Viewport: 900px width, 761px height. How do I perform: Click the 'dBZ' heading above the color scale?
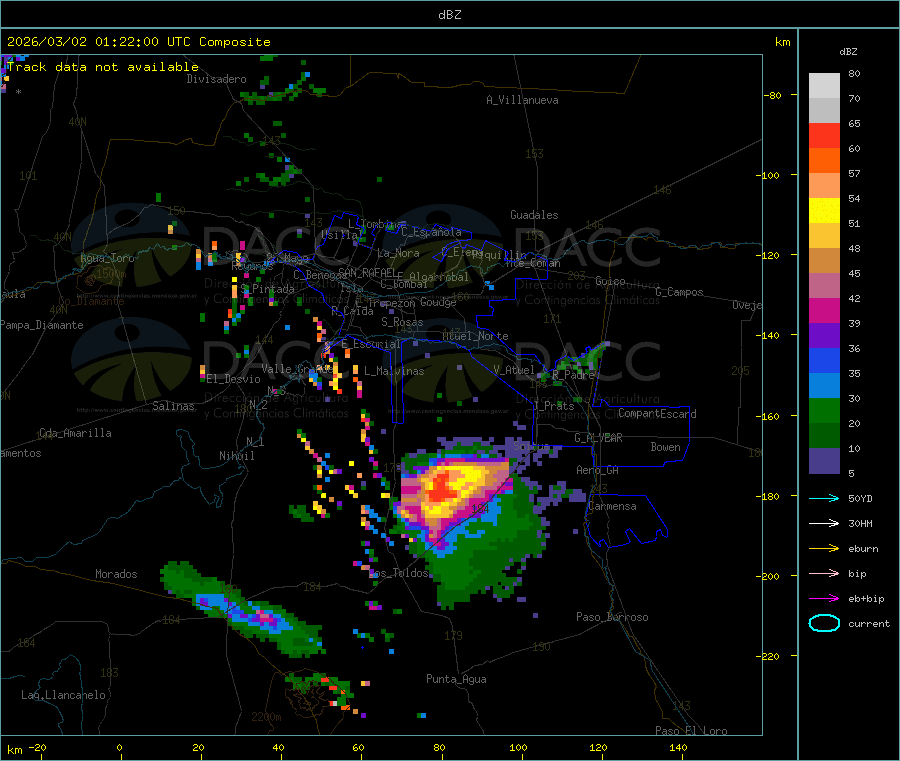click(x=848, y=52)
